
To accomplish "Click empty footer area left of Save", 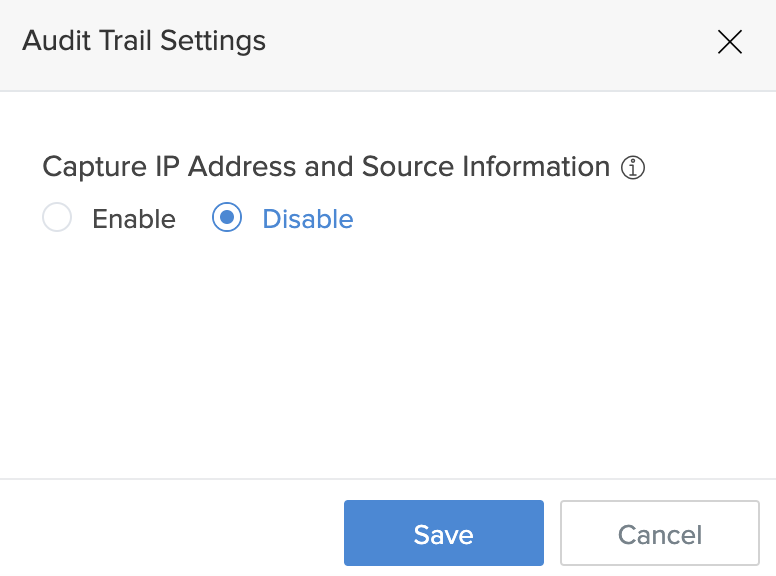I will pos(170,533).
